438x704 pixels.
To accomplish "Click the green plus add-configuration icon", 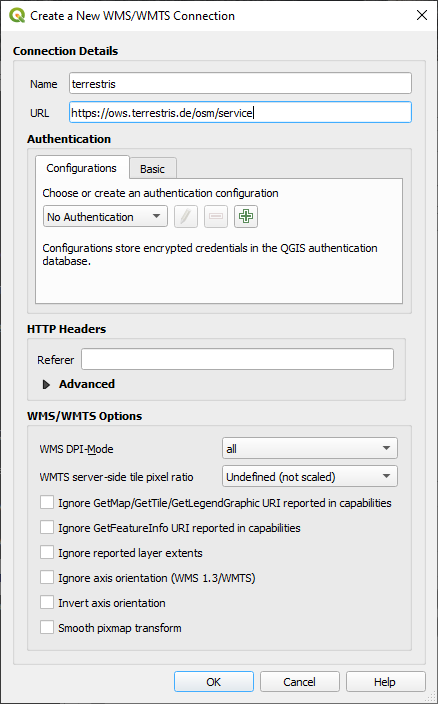I will click(245, 217).
